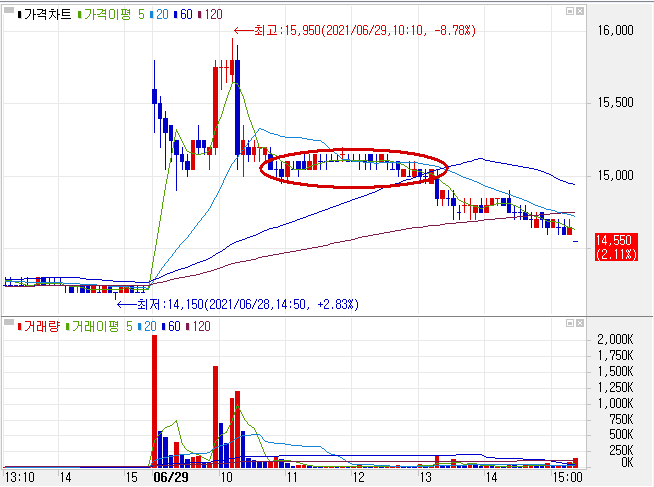Click the gray handle of the price chart

9,10
